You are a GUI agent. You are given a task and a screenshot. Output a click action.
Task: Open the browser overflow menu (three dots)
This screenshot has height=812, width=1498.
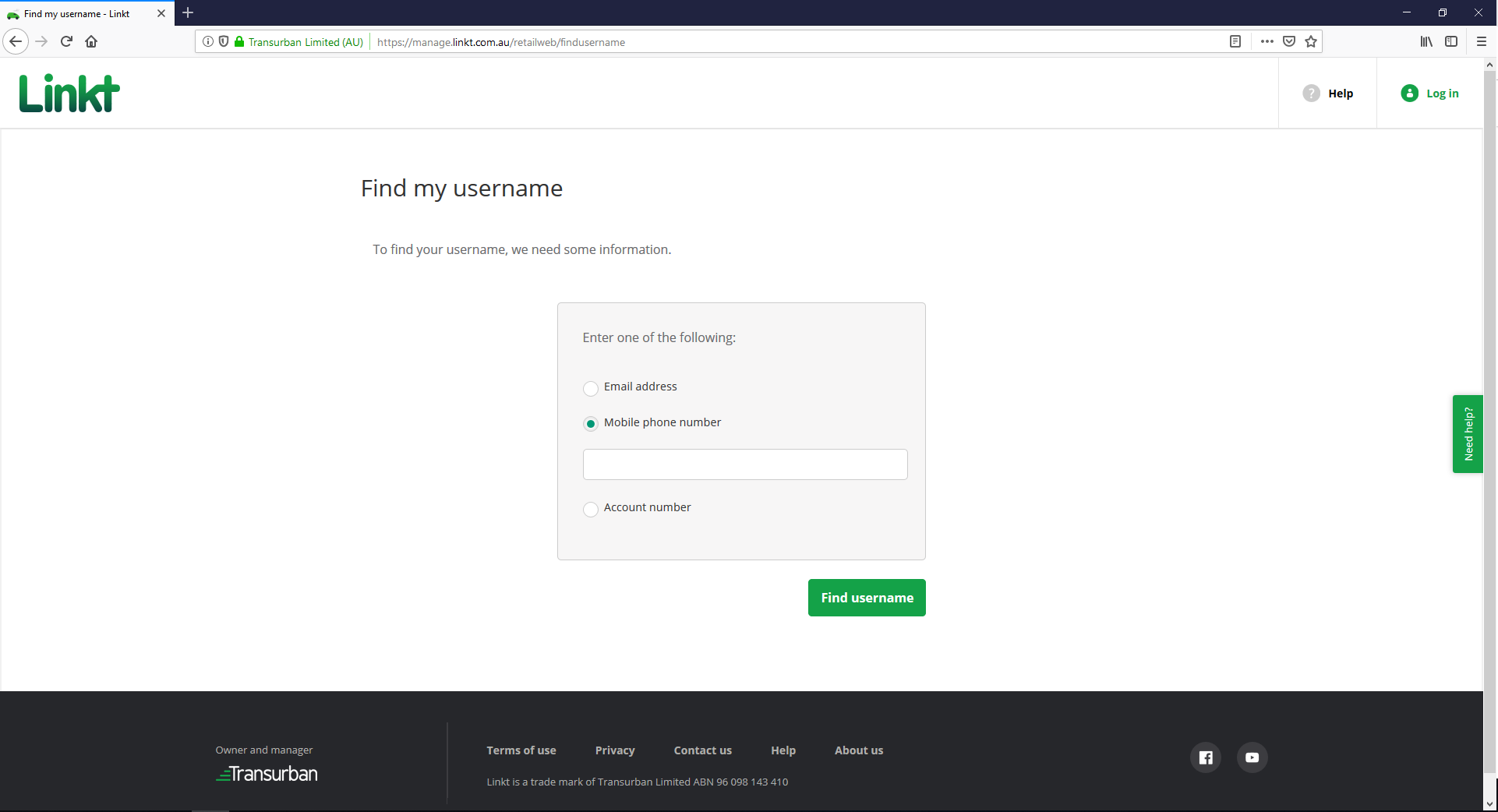1267,41
